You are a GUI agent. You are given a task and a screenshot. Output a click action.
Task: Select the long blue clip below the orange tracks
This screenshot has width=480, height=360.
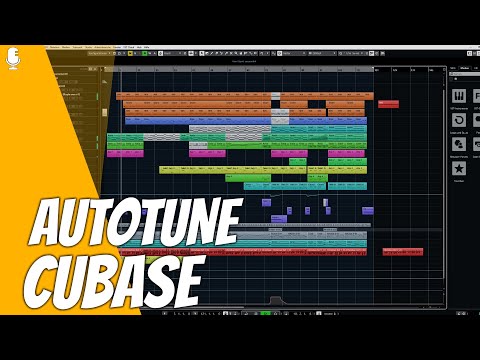246,121
